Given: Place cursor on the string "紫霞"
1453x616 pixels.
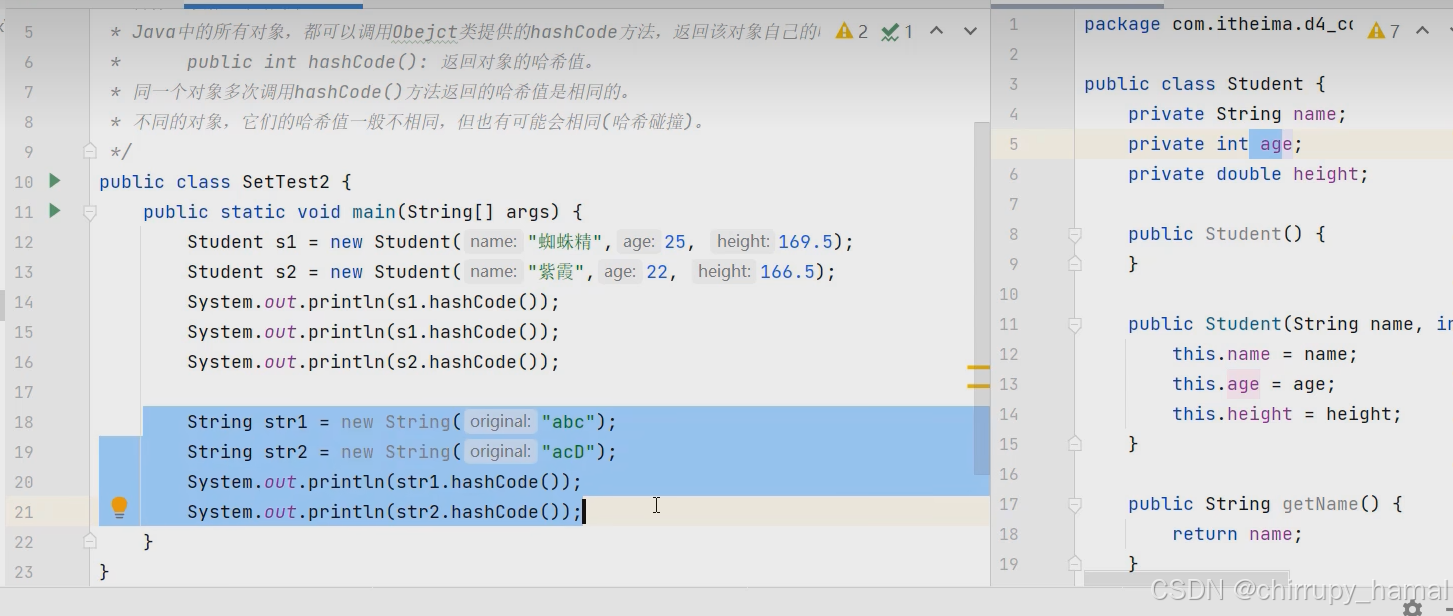Looking at the screenshot, I should pyautogui.click(x=558, y=272).
